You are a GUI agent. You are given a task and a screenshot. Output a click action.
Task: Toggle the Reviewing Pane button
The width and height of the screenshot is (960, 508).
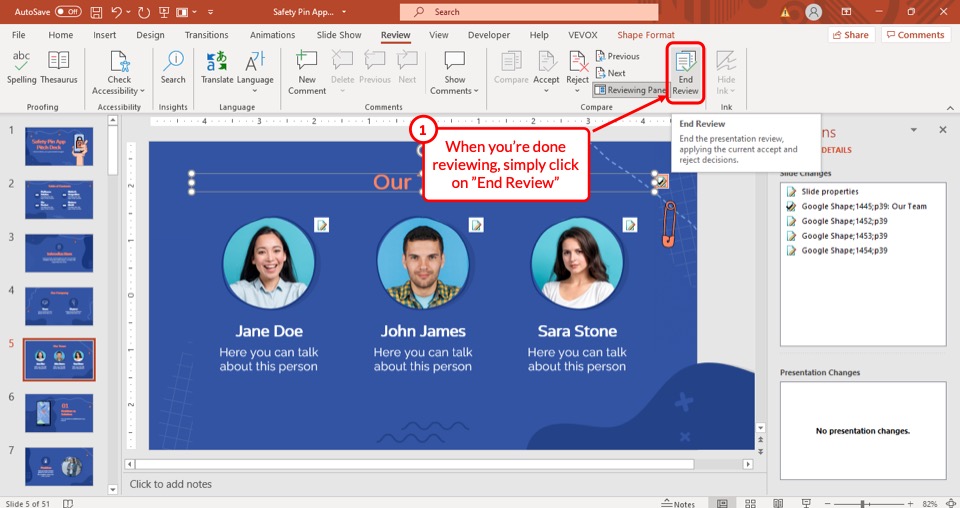tap(629, 90)
